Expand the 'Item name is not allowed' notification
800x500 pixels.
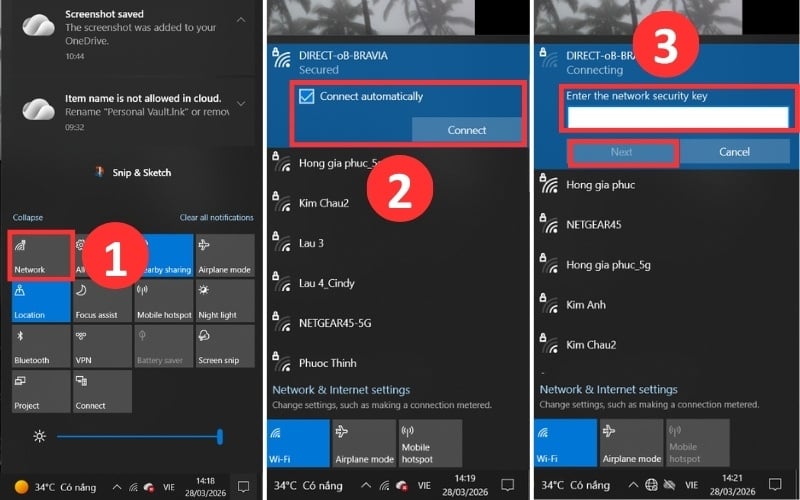pyautogui.click(x=241, y=102)
